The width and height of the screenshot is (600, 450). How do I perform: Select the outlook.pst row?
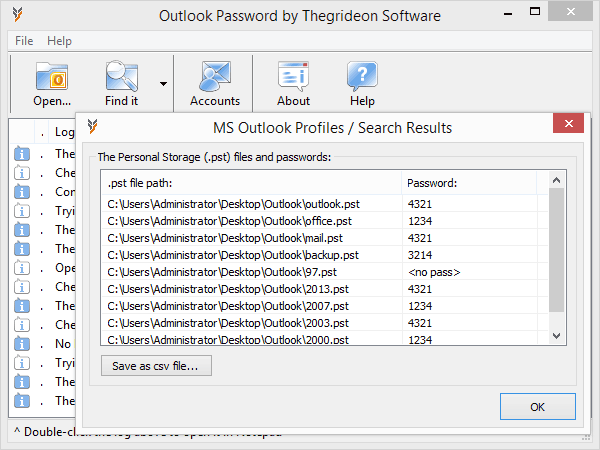point(324,204)
